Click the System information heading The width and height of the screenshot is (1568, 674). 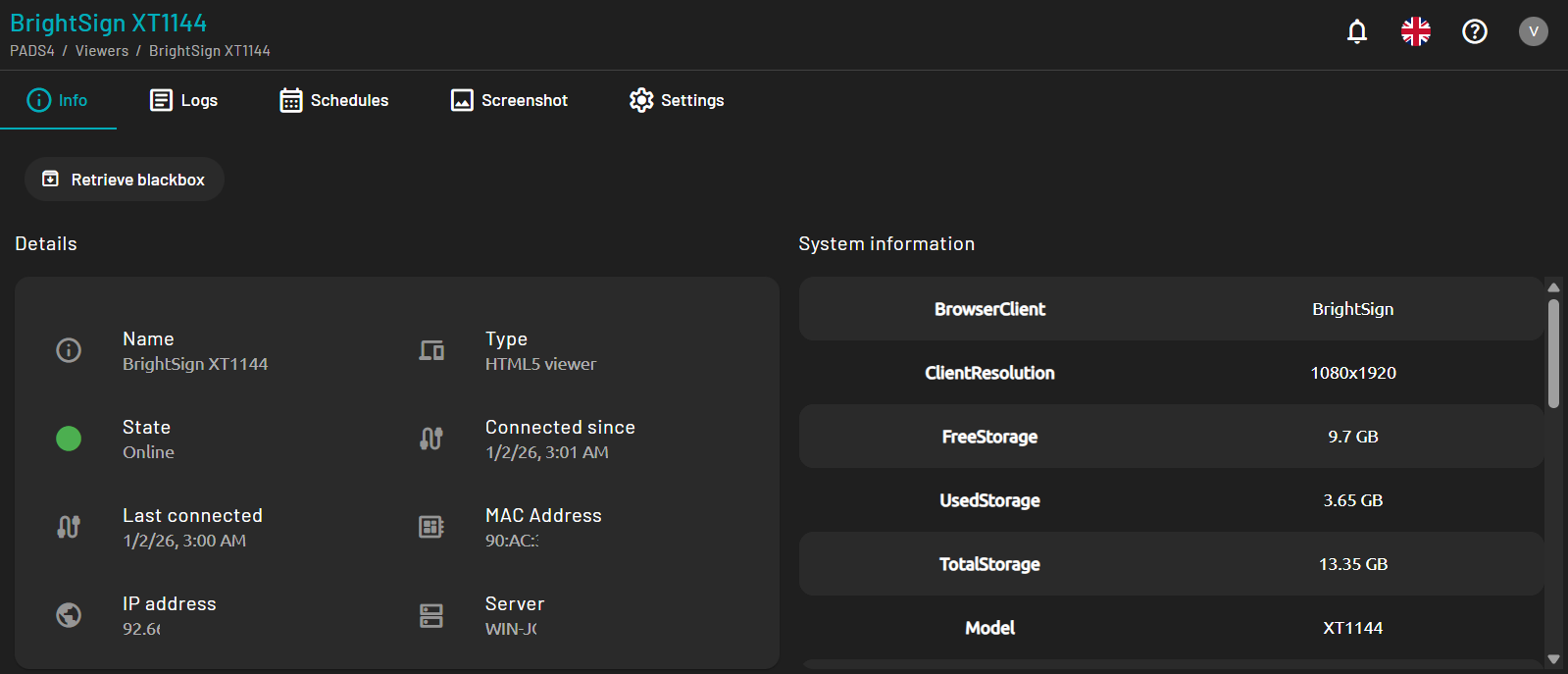point(886,243)
